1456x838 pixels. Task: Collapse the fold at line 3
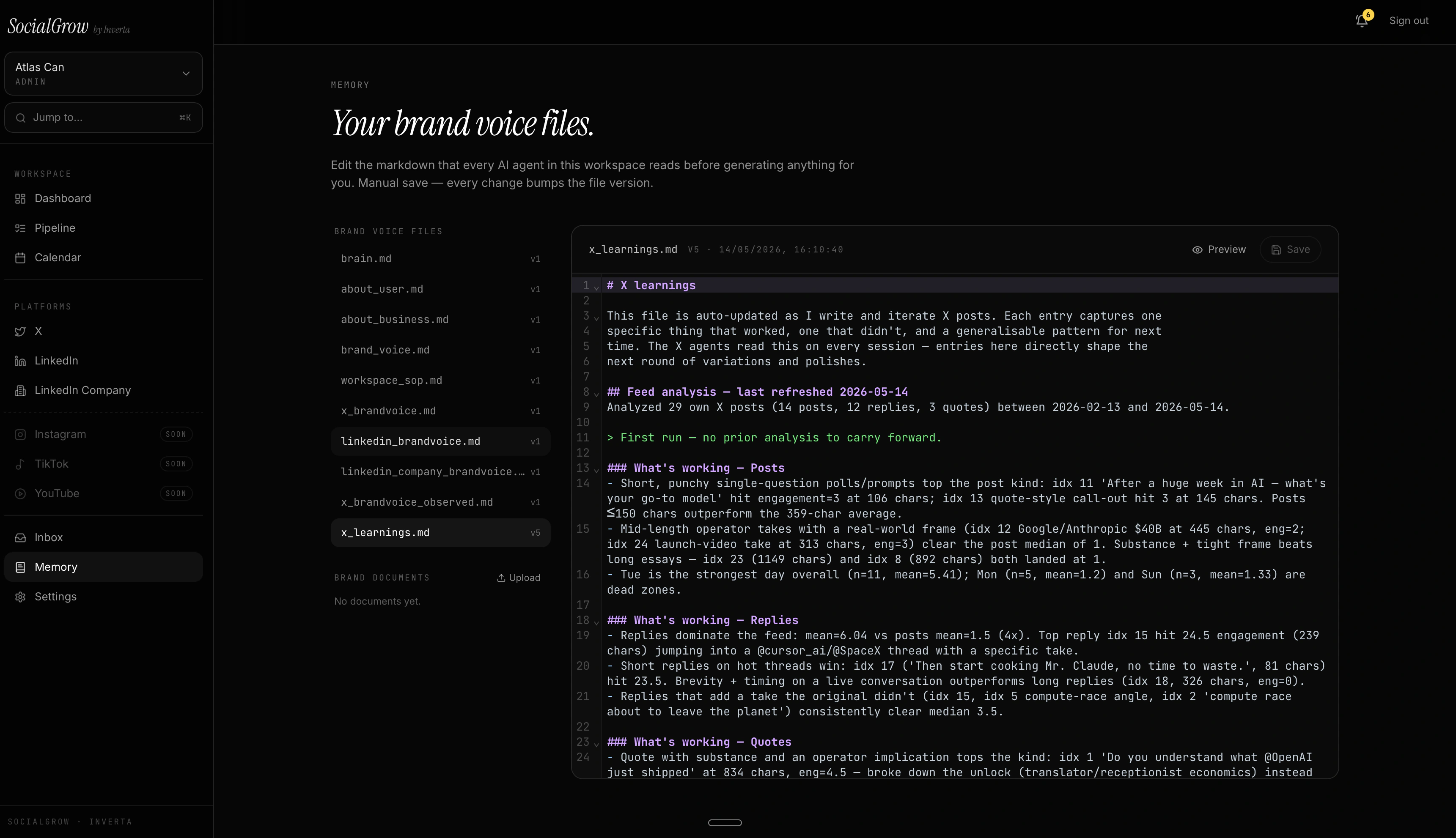(x=596, y=318)
